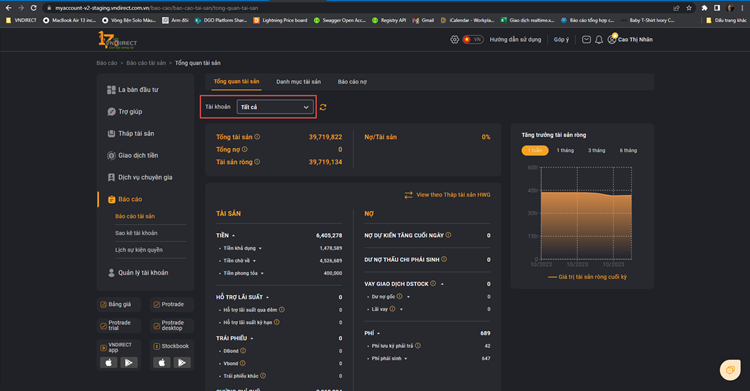Select the 6 tháng chart period
Screen dimensions: 750x391
click(628, 150)
